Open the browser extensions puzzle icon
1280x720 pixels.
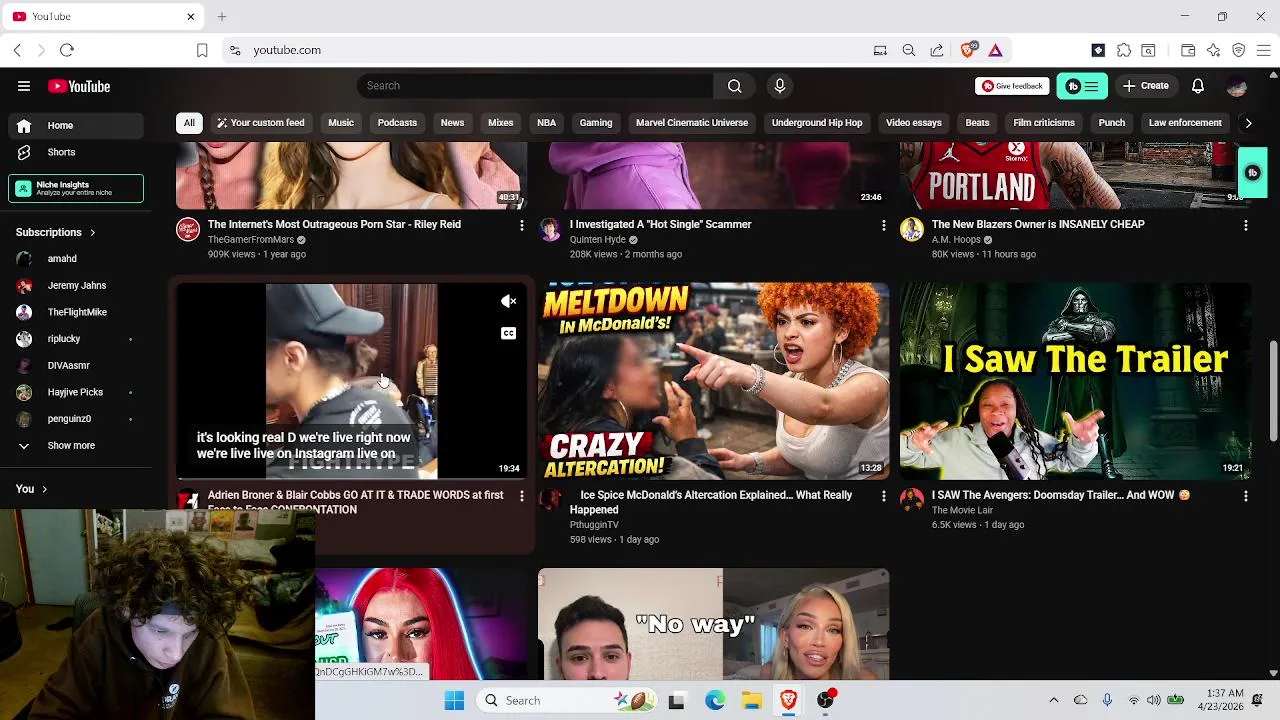tap(1124, 50)
